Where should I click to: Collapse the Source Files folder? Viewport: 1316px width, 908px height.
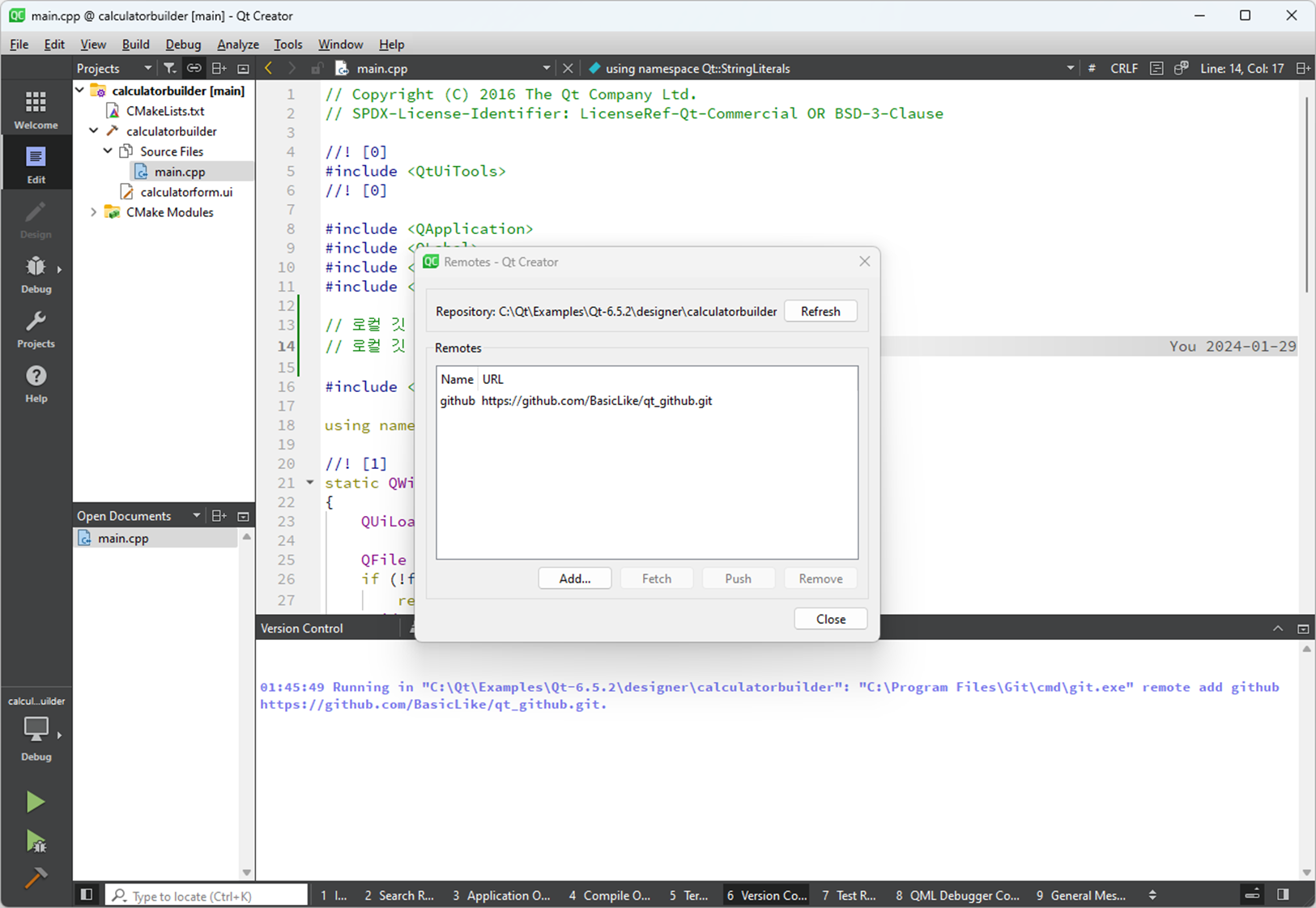(x=108, y=151)
